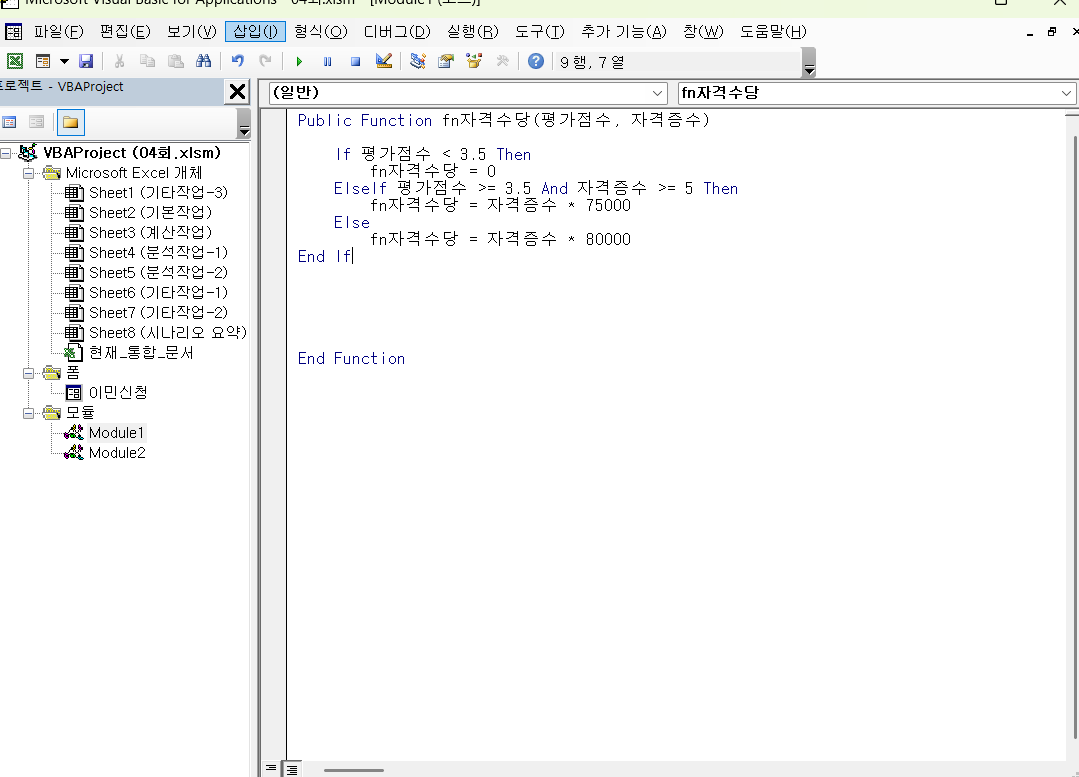This screenshot has height=777, width=1079.
Task: Collapse the Microsoft Excel 개체 folder
Action: pos(29,173)
